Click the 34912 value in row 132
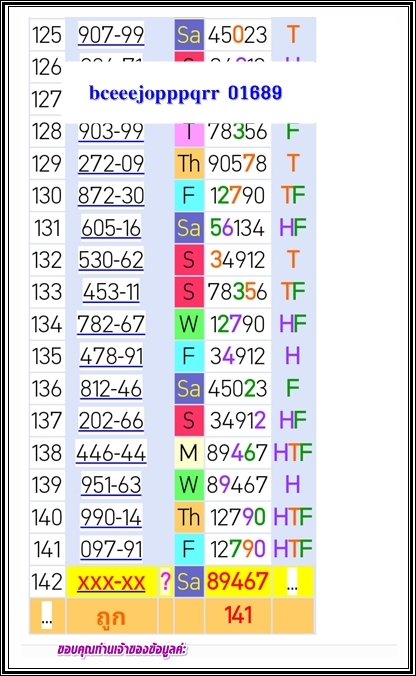This screenshot has width=416, height=676. [x=238, y=260]
